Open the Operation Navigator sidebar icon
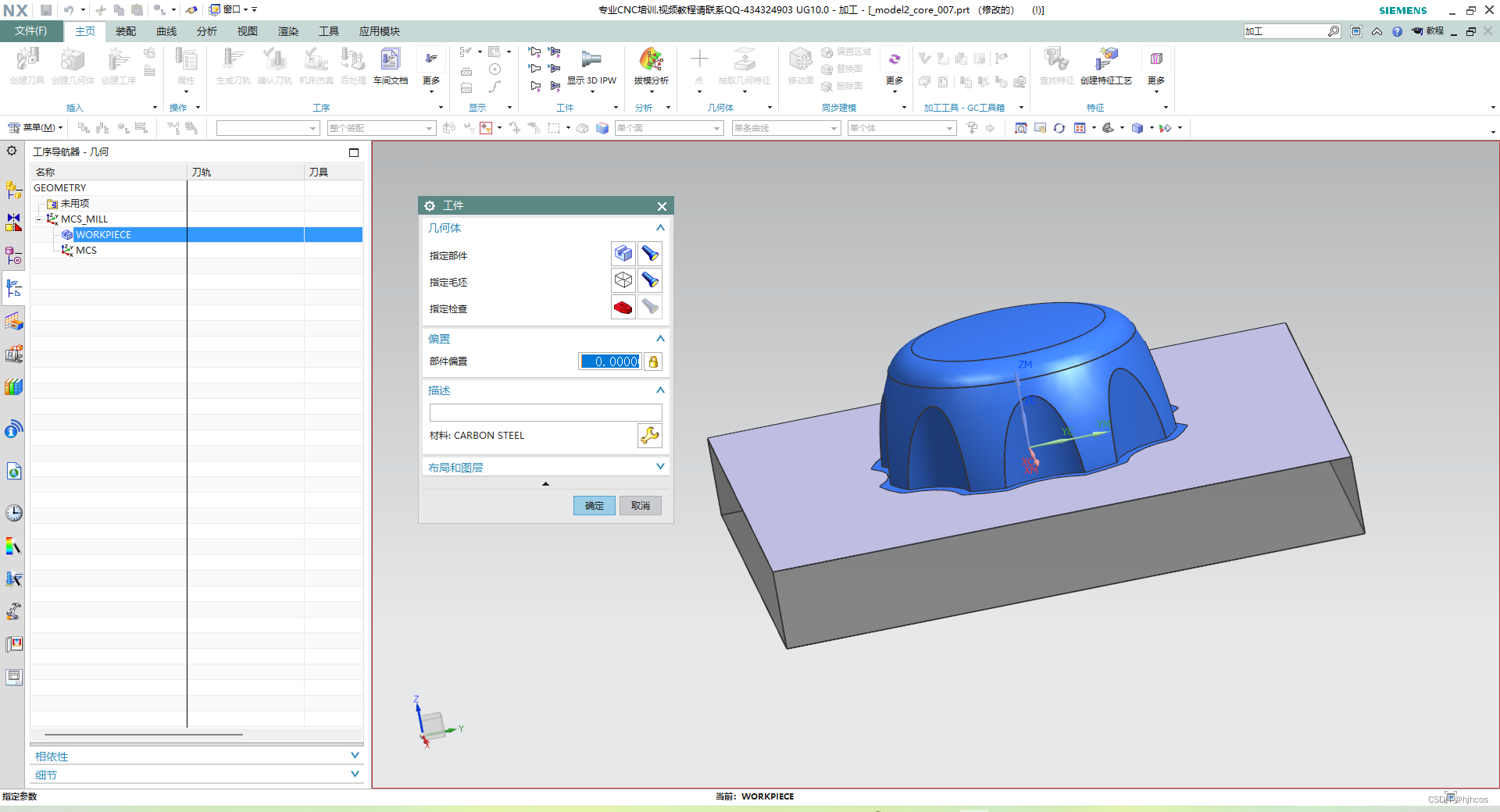1500x812 pixels. point(13,288)
